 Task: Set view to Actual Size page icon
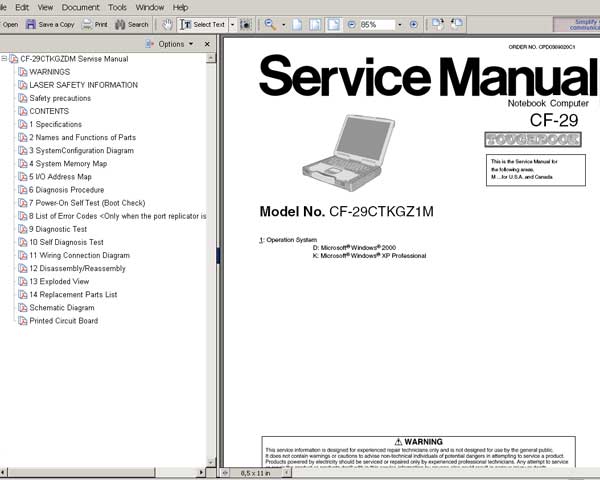point(297,24)
